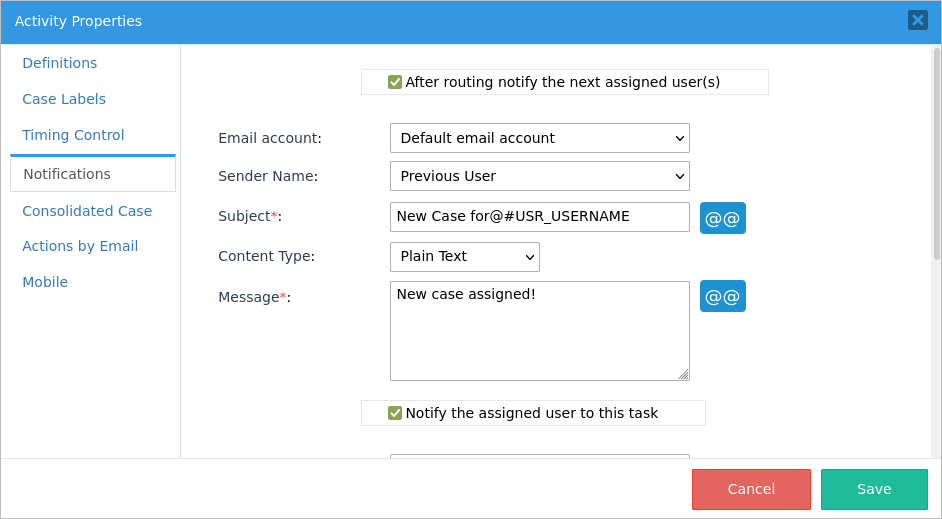The image size is (942, 519).
Task: Switch to the Definitions tab
Action: point(60,63)
